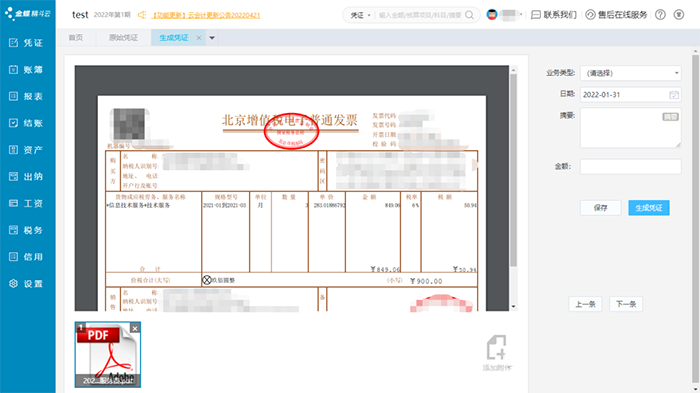Click the invoice total ¥900.00
Image resolution: width=700 pixels, height=393 pixels.
click(x=426, y=281)
